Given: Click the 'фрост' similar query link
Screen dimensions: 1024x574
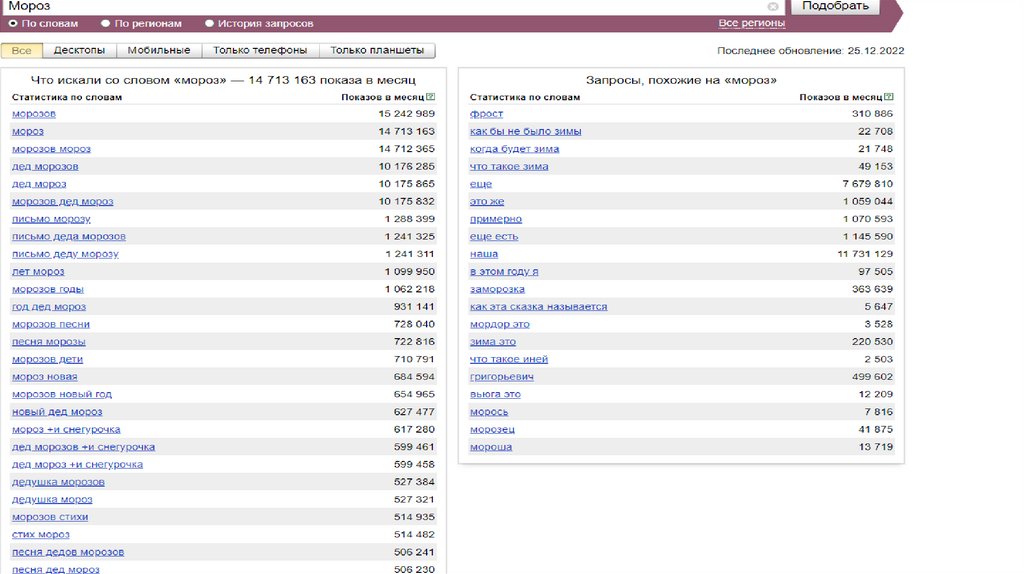Looking at the screenshot, I should click(x=486, y=114).
